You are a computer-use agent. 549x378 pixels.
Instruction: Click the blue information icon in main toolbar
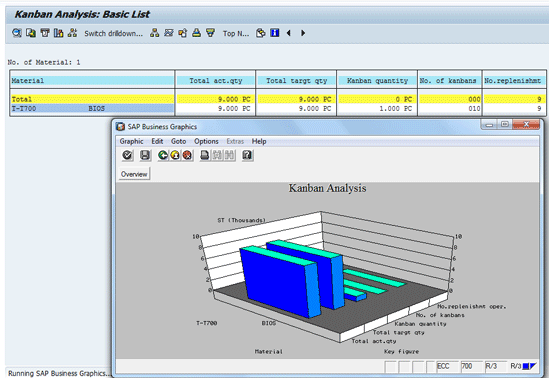275,33
